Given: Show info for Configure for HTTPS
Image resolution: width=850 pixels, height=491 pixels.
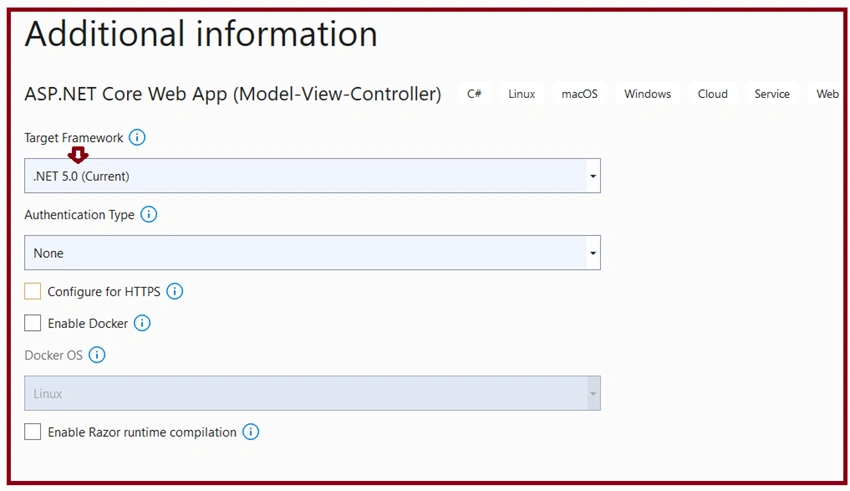Looking at the screenshot, I should point(175,292).
